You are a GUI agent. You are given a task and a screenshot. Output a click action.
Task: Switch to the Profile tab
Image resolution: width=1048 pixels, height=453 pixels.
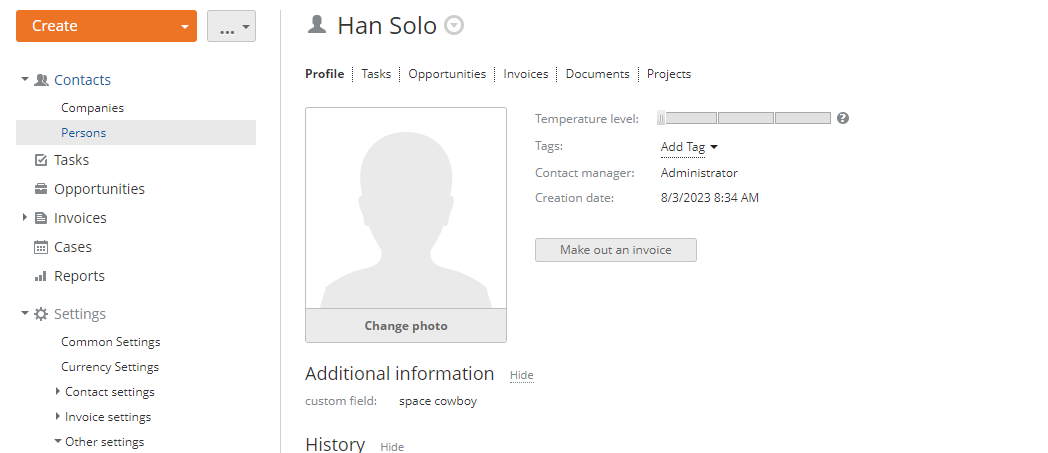325,74
